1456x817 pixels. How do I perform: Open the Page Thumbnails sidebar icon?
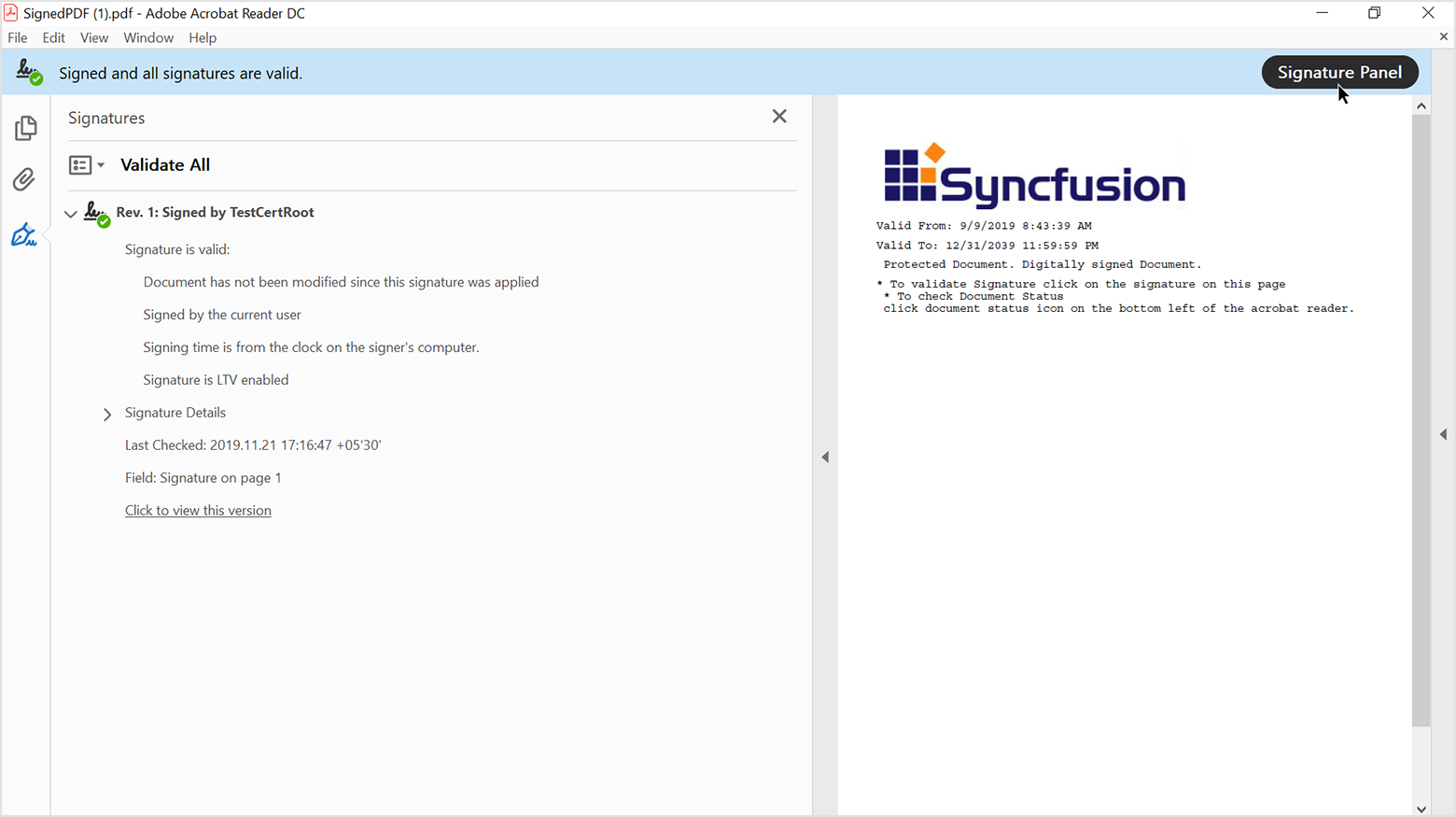point(25,128)
